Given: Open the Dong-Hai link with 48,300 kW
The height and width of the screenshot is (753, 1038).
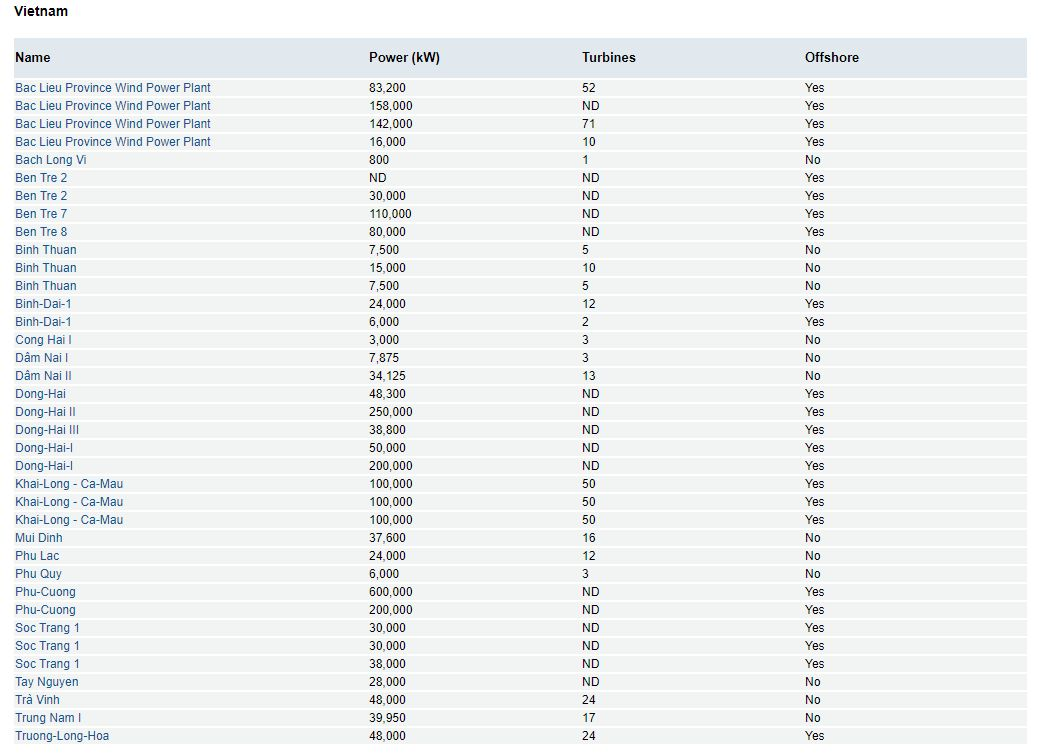Looking at the screenshot, I should click(40, 393).
